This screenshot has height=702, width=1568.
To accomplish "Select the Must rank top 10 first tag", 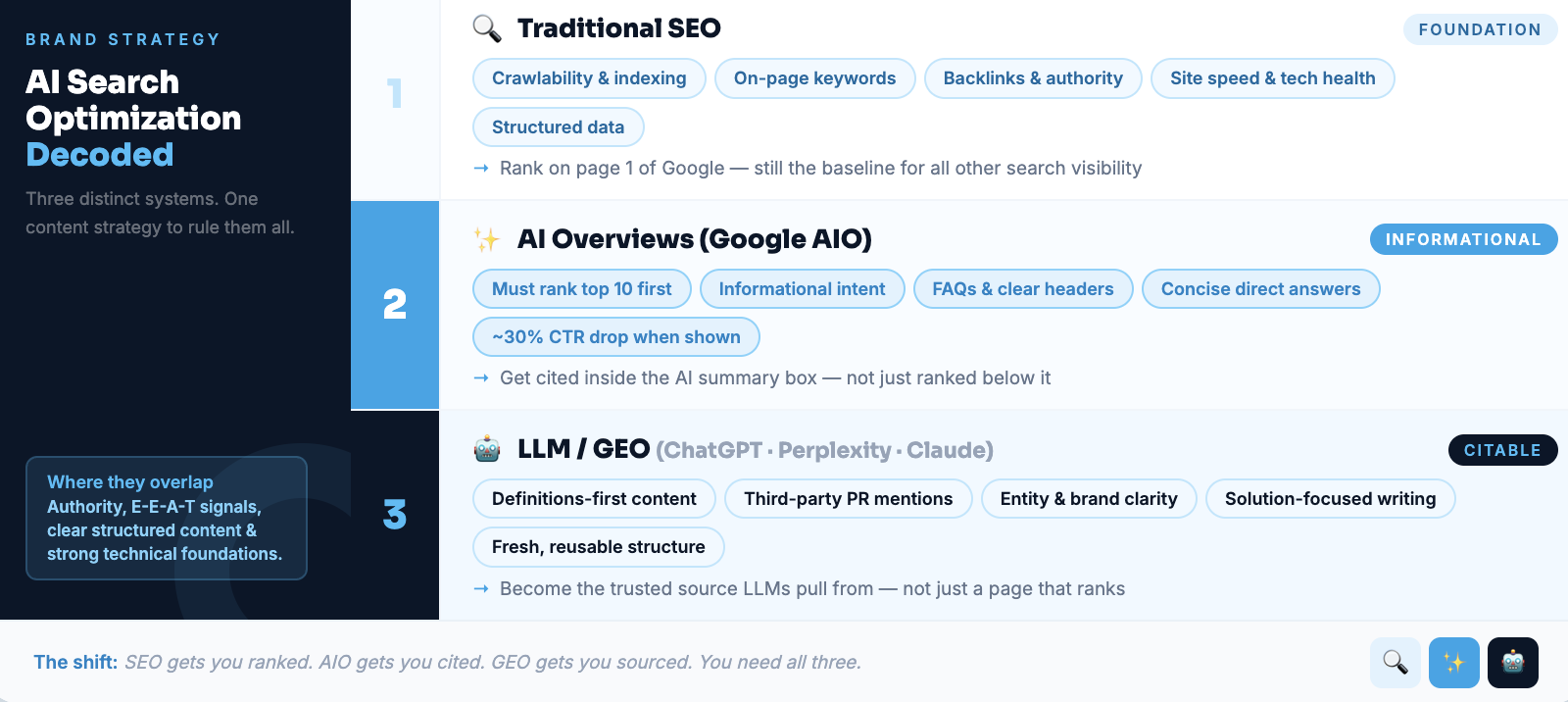I will 582,289.
